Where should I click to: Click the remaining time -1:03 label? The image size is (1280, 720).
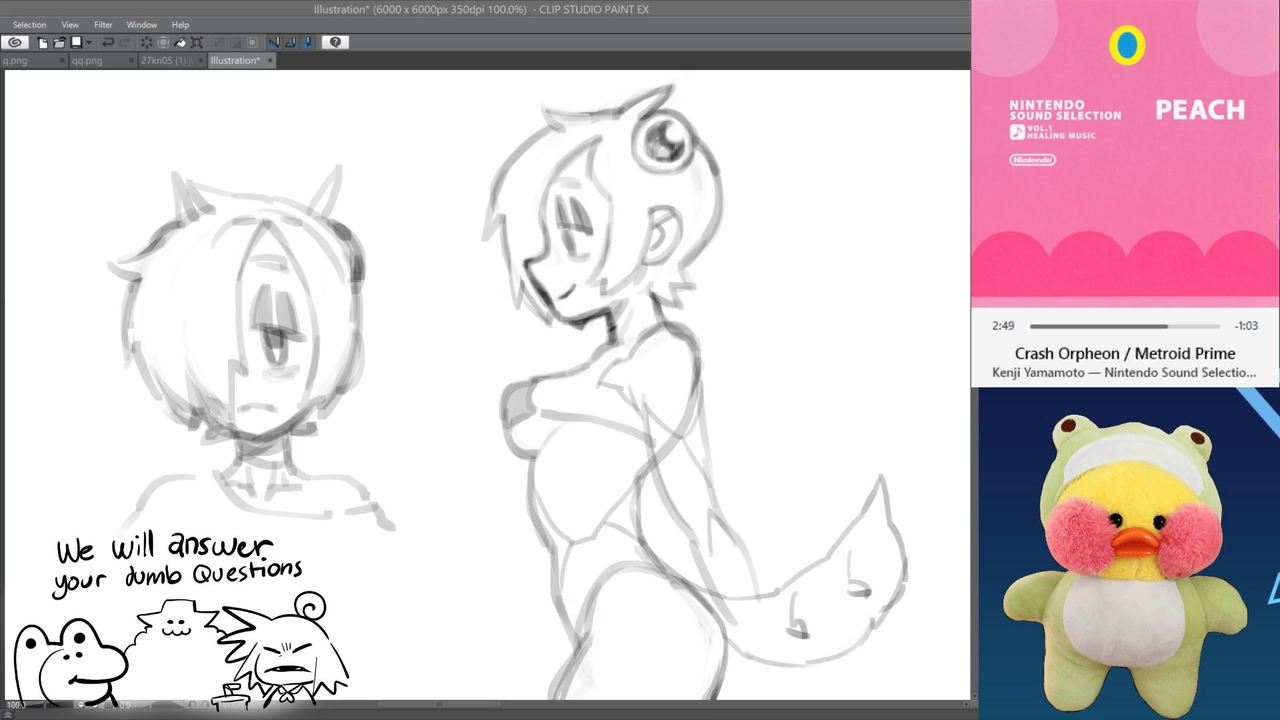(x=1246, y=326)
